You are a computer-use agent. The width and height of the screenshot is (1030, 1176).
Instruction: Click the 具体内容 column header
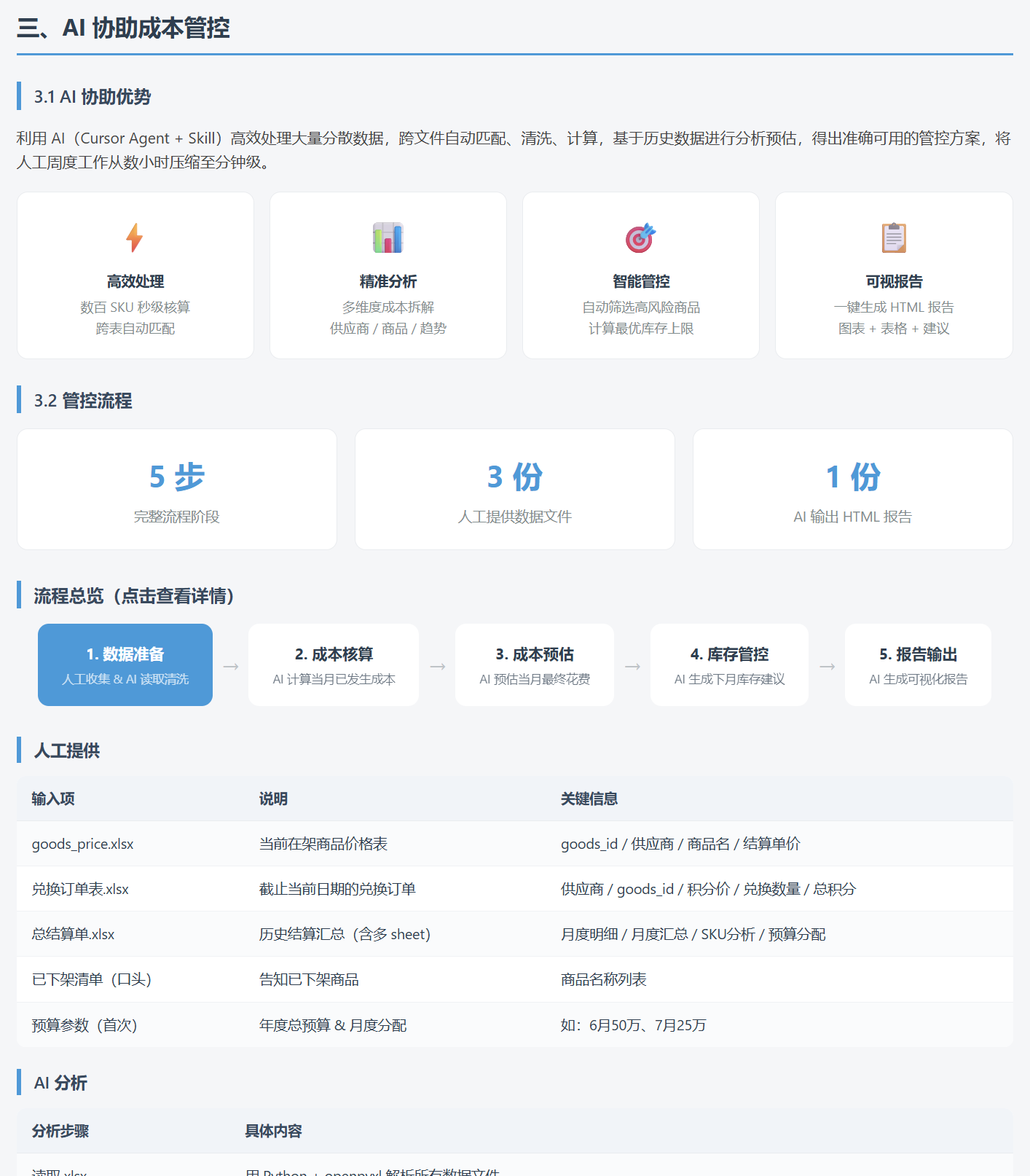(x=273, y=1131)
